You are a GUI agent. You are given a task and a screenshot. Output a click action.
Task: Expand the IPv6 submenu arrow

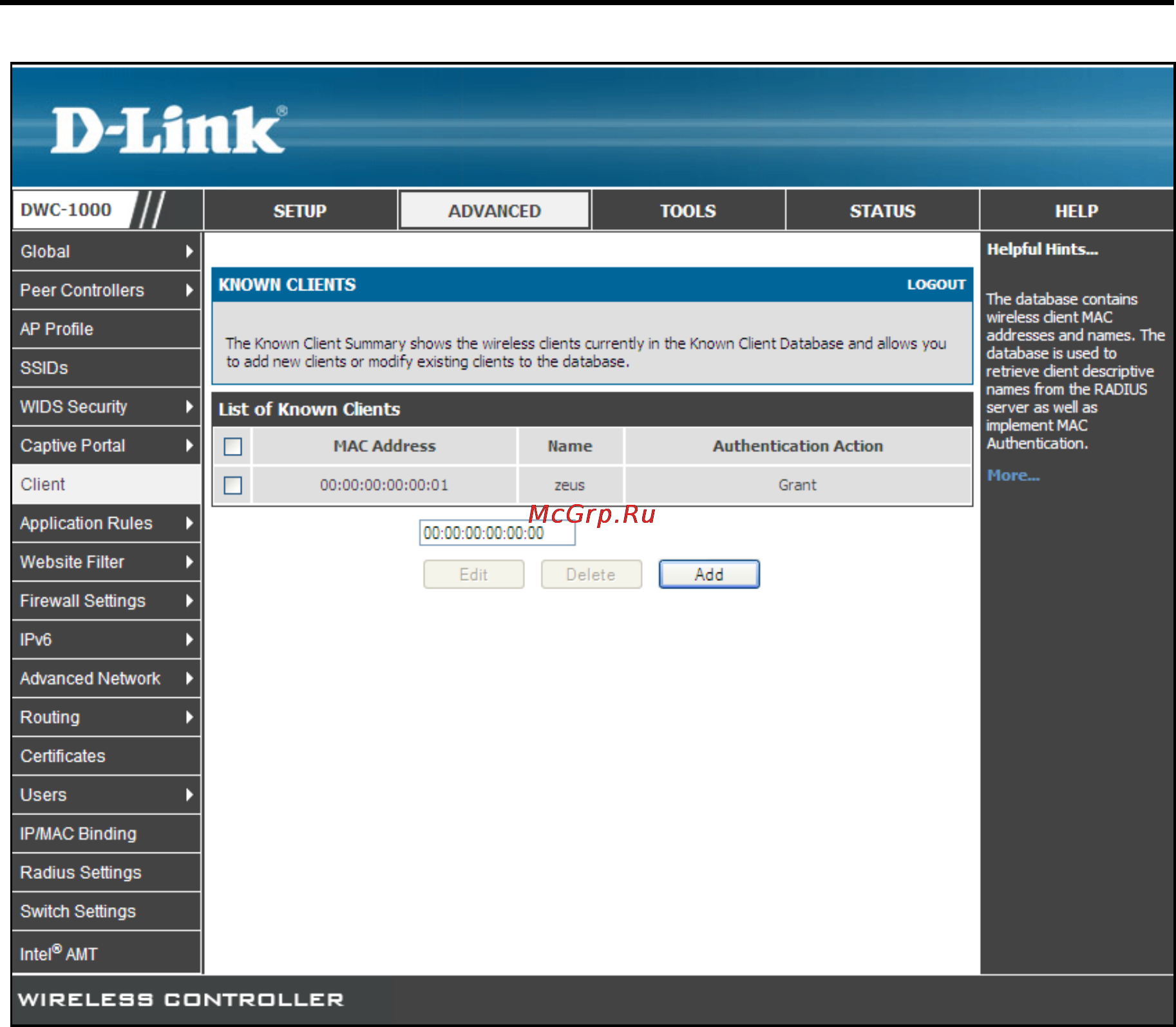(x=189, y=639)
